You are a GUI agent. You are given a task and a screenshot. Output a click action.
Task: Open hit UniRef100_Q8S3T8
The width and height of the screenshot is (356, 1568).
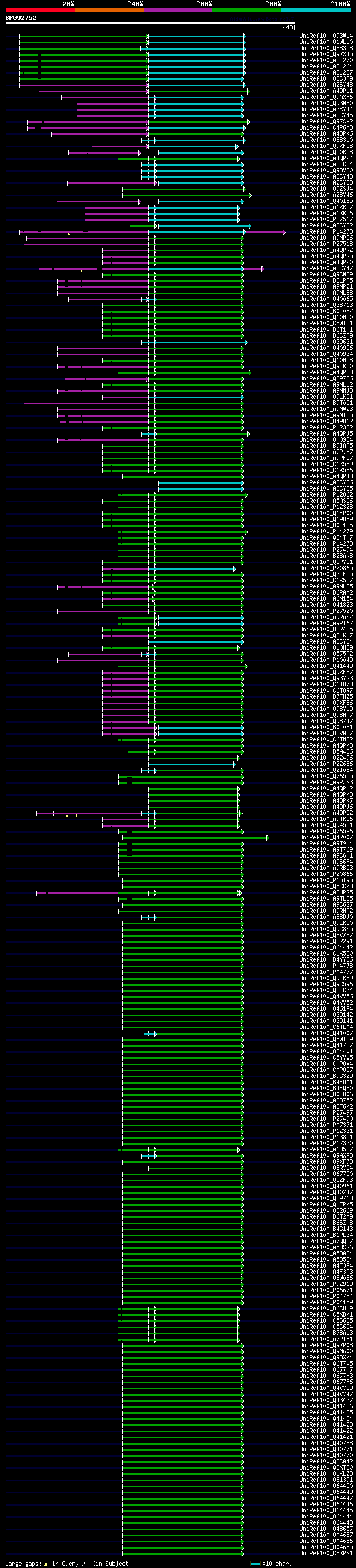tap(326, 48)
